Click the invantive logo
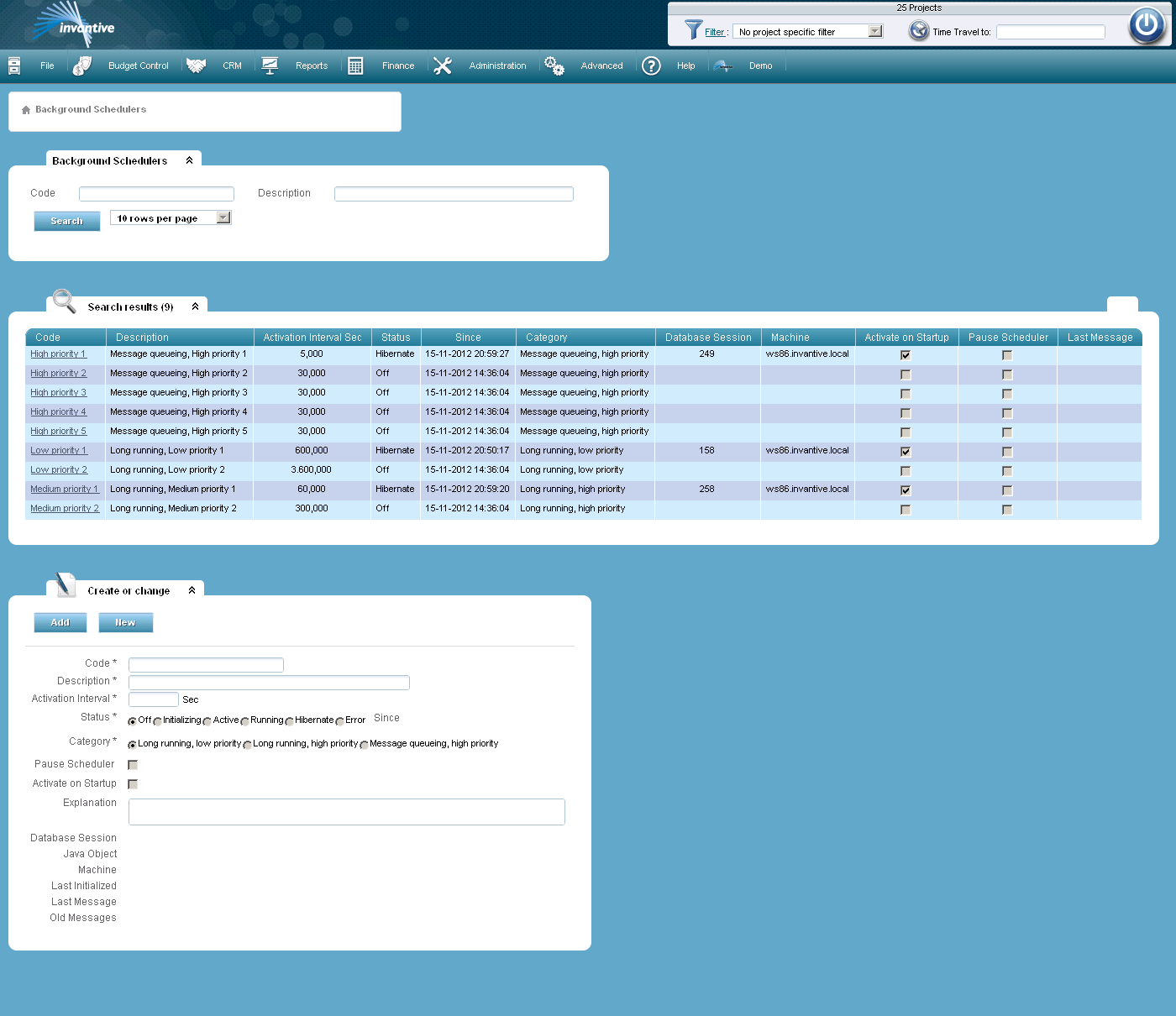 coord(71,24)
